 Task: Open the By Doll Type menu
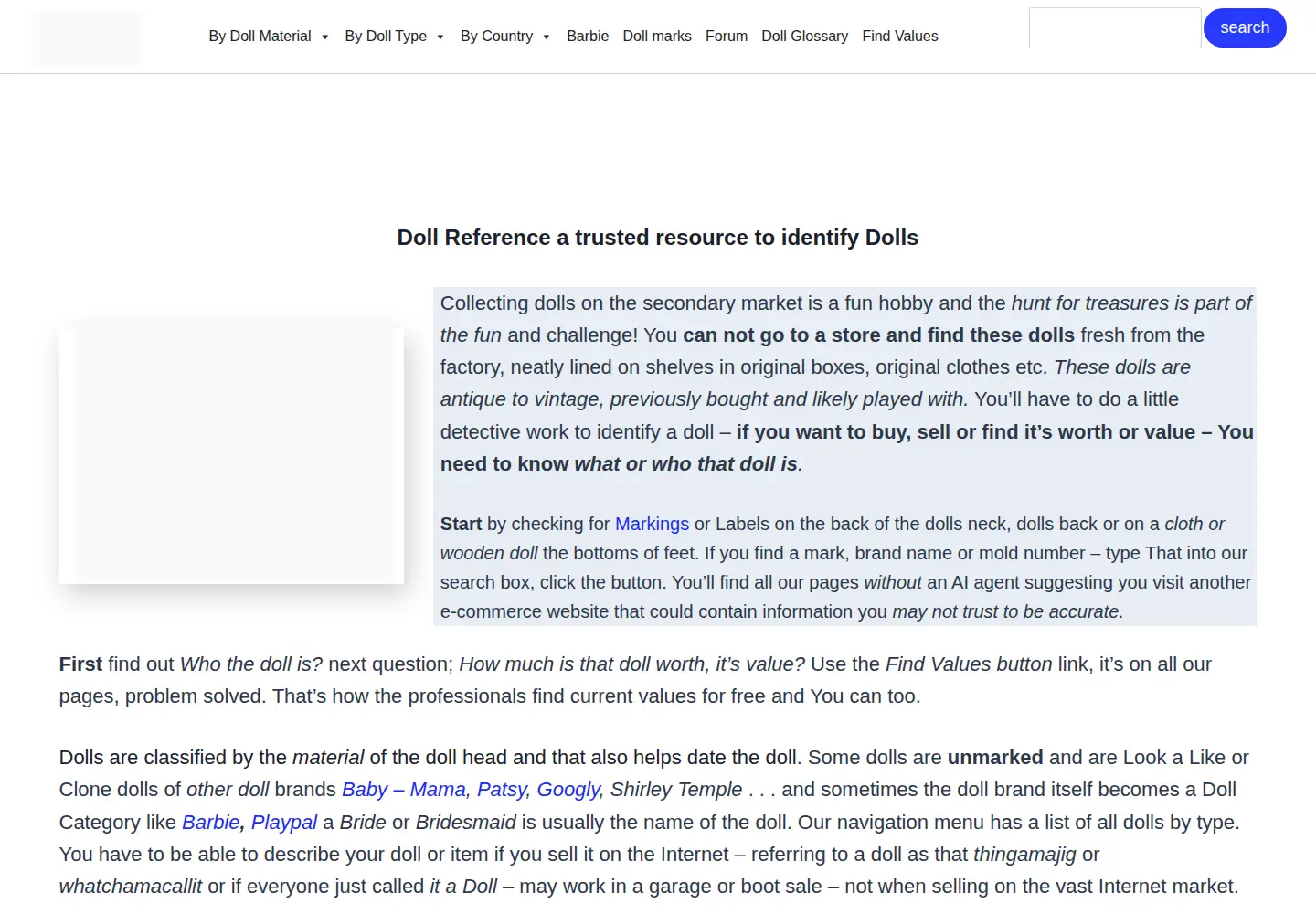386,37
